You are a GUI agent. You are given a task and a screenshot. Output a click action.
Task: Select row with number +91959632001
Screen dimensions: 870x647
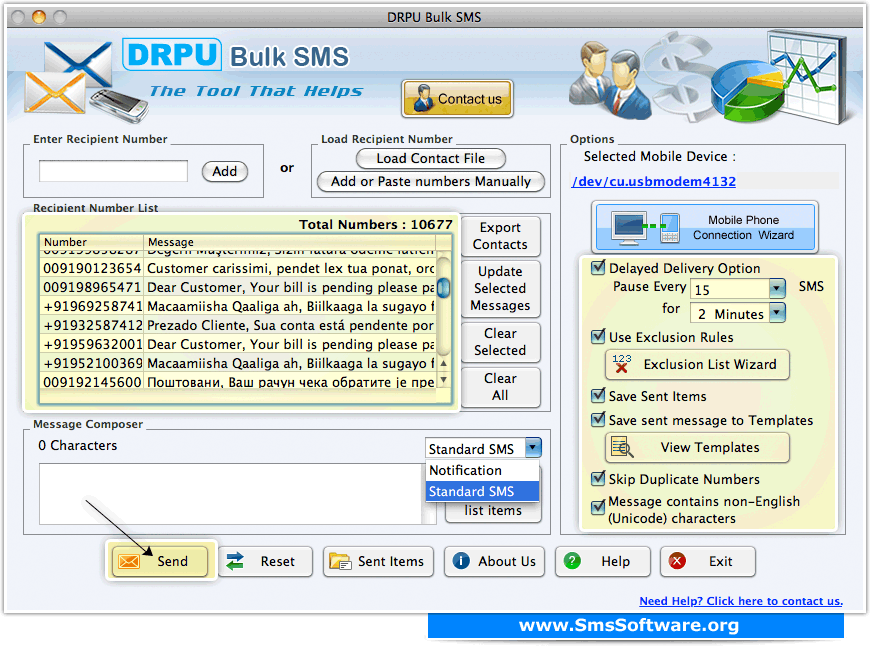(239, 344)
